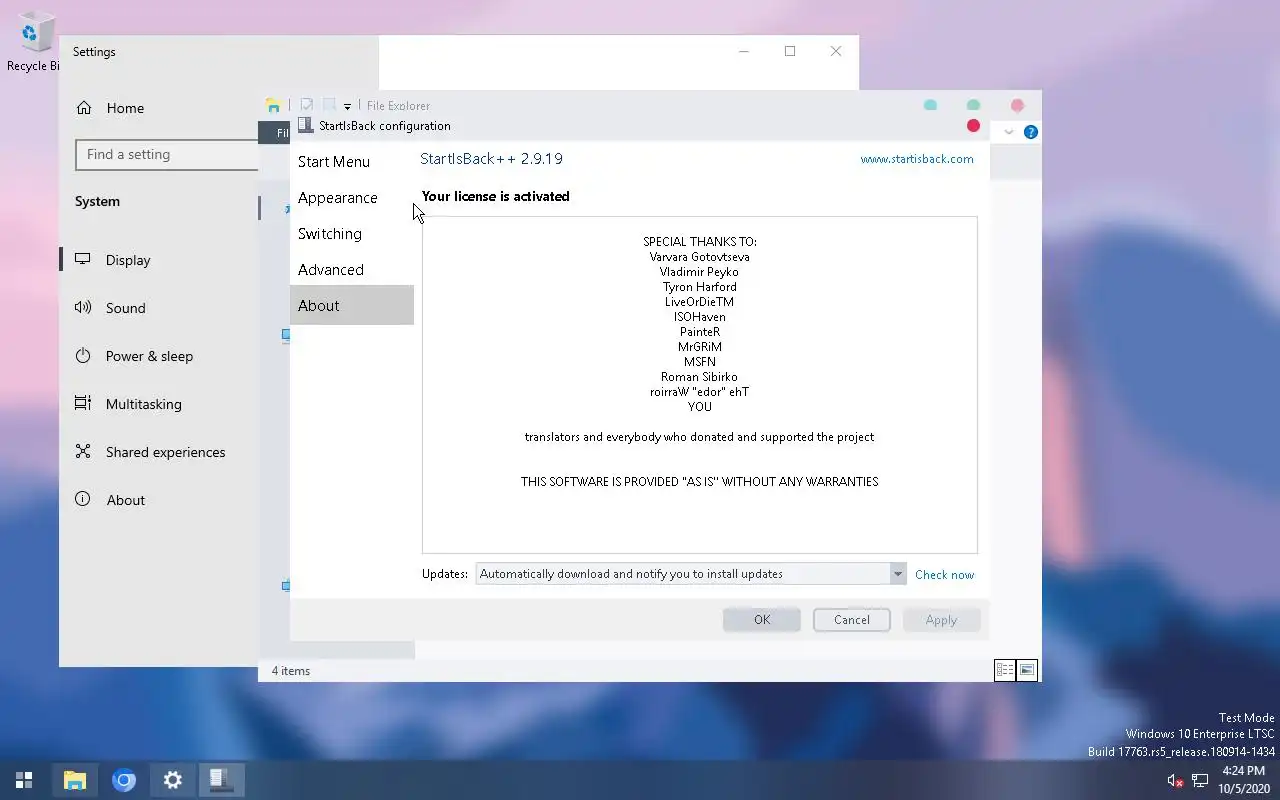Click the '4 items' status text
This screenshot has height=800, width=1280.
(291, 671)
